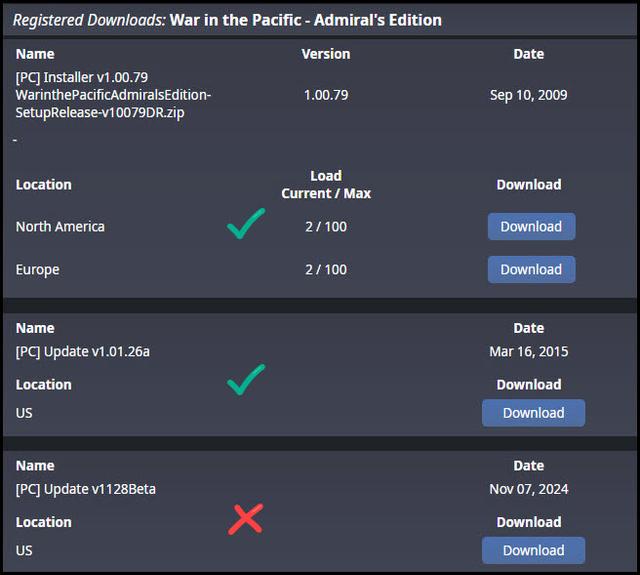Download the v1128Beta update
Viewport: 640px width, 575px height.
point(533,551)
